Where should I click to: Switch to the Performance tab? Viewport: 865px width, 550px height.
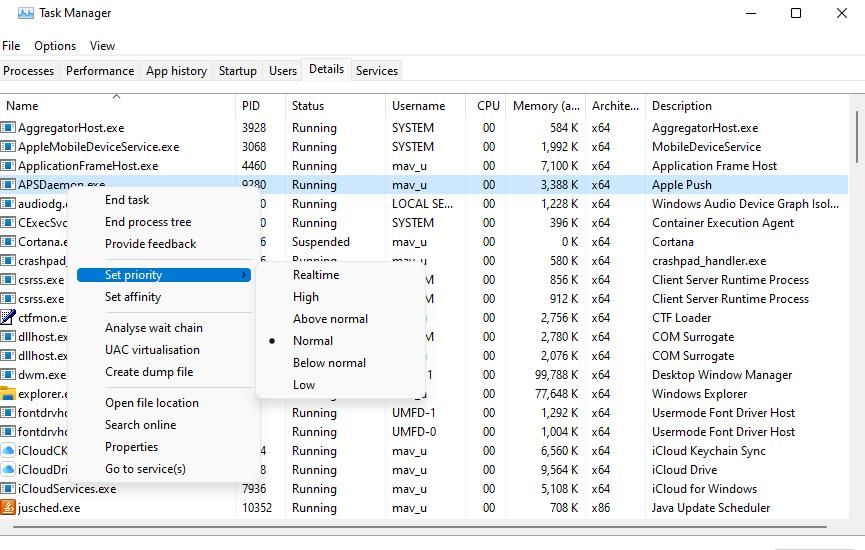[x=99, y=71]
